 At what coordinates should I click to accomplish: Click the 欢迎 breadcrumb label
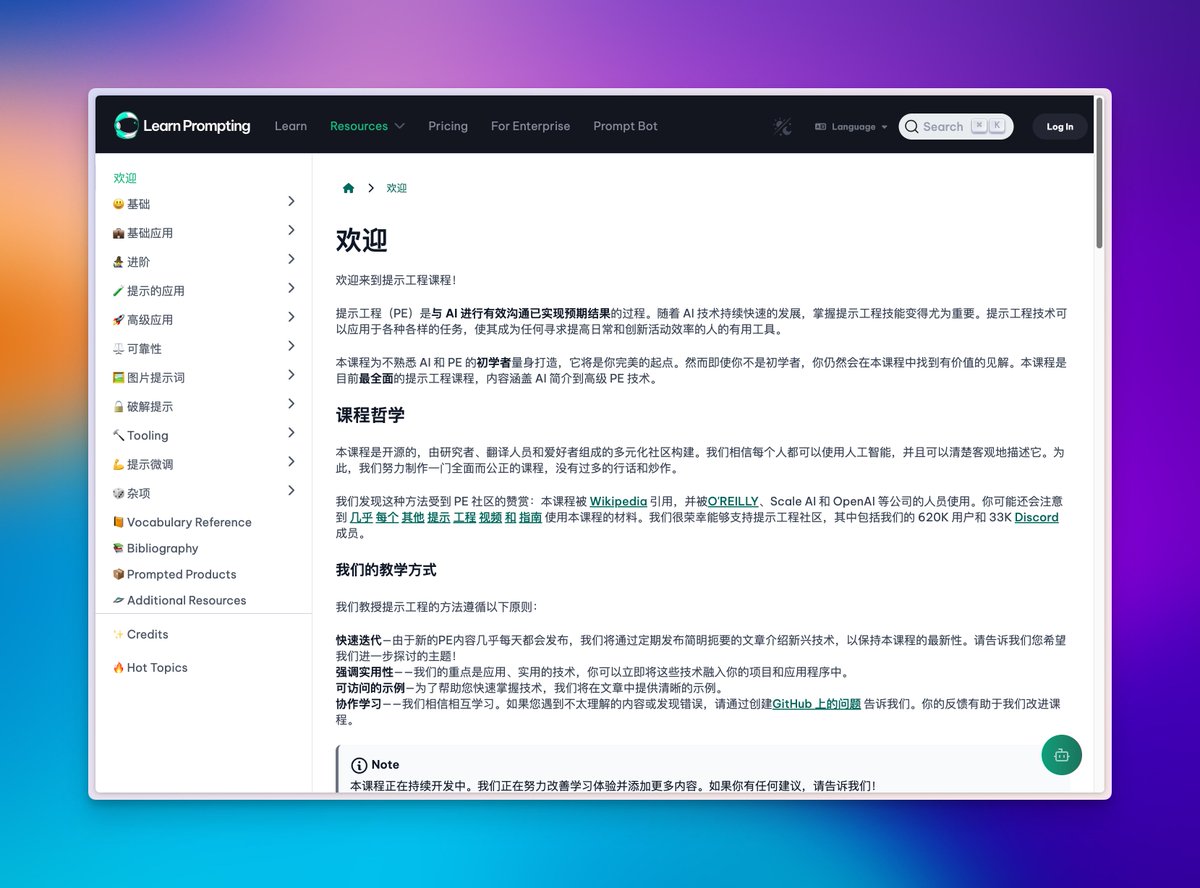[x=397, y=188]
